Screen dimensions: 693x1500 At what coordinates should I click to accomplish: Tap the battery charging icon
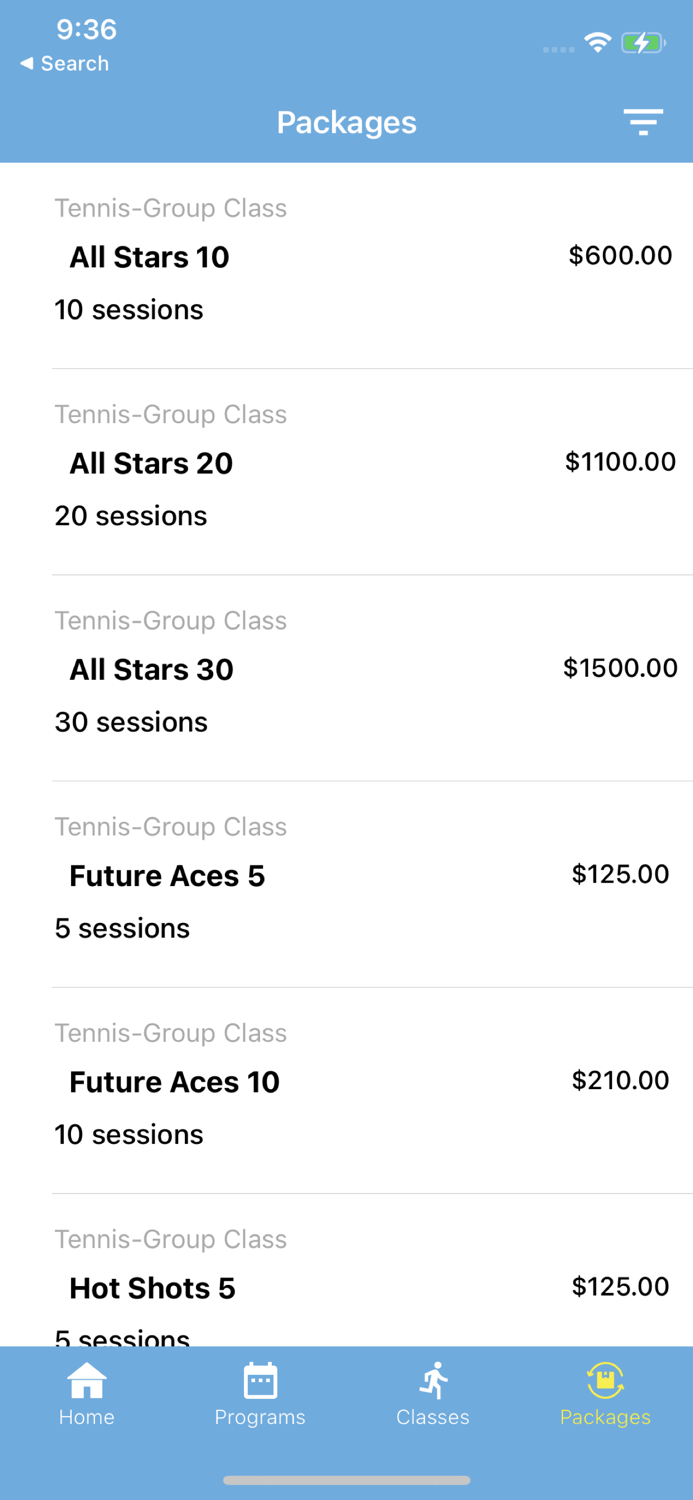click(x=643, y=43)
